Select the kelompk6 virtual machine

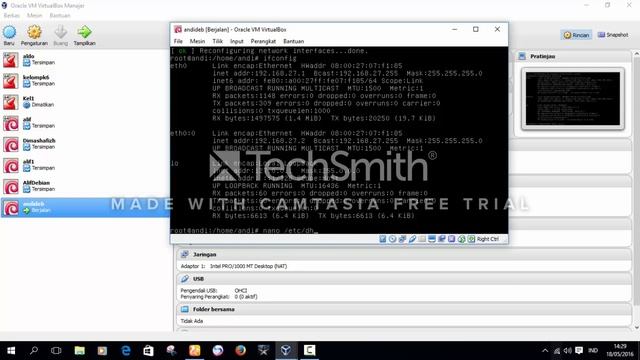(85, 81)
